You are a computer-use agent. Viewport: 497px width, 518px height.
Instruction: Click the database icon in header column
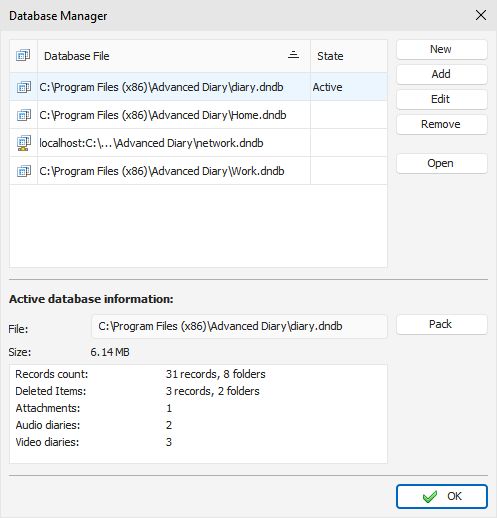pos(23,55)
